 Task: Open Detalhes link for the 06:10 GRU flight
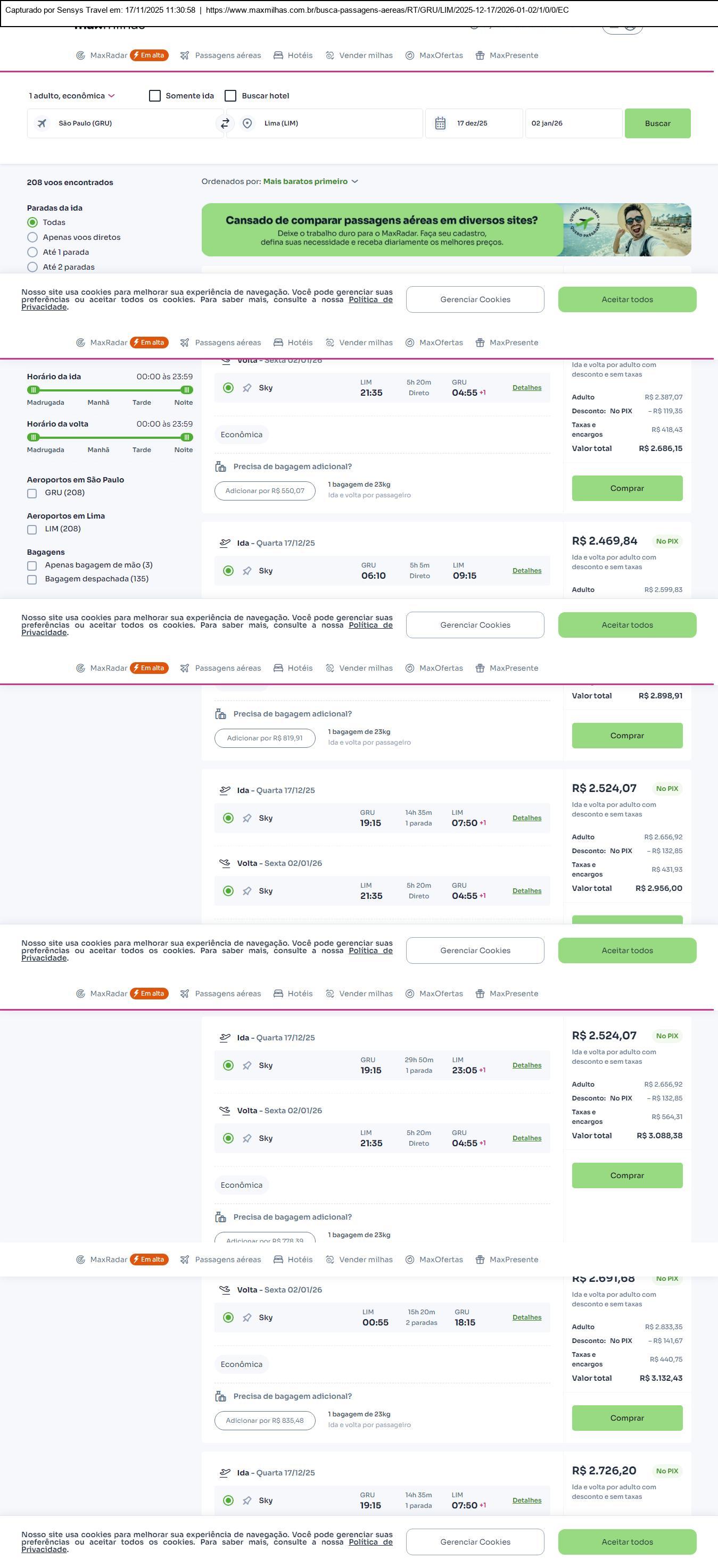tap(527, 571)
